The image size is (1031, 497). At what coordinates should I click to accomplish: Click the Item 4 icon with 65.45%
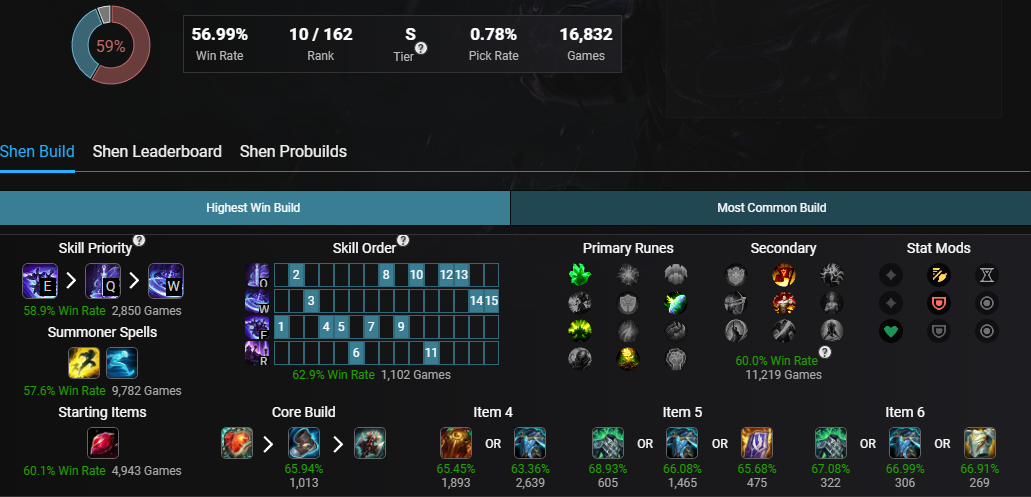[456, 442]
